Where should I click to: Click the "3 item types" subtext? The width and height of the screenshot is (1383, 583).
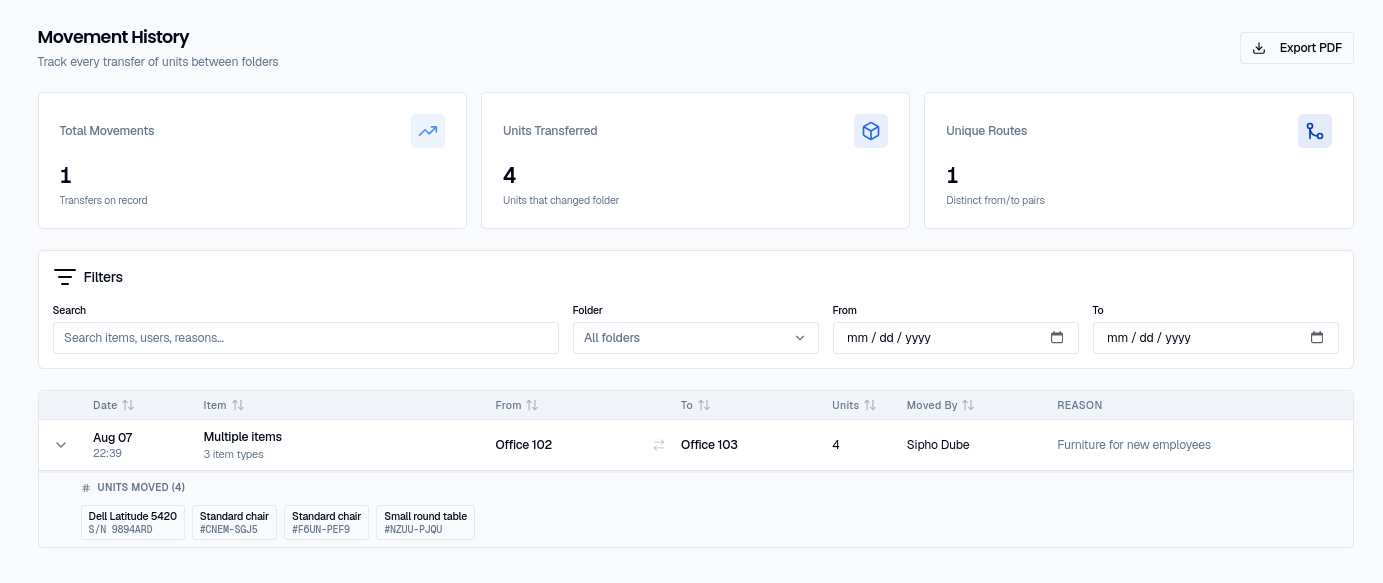(x=233, y=454)
